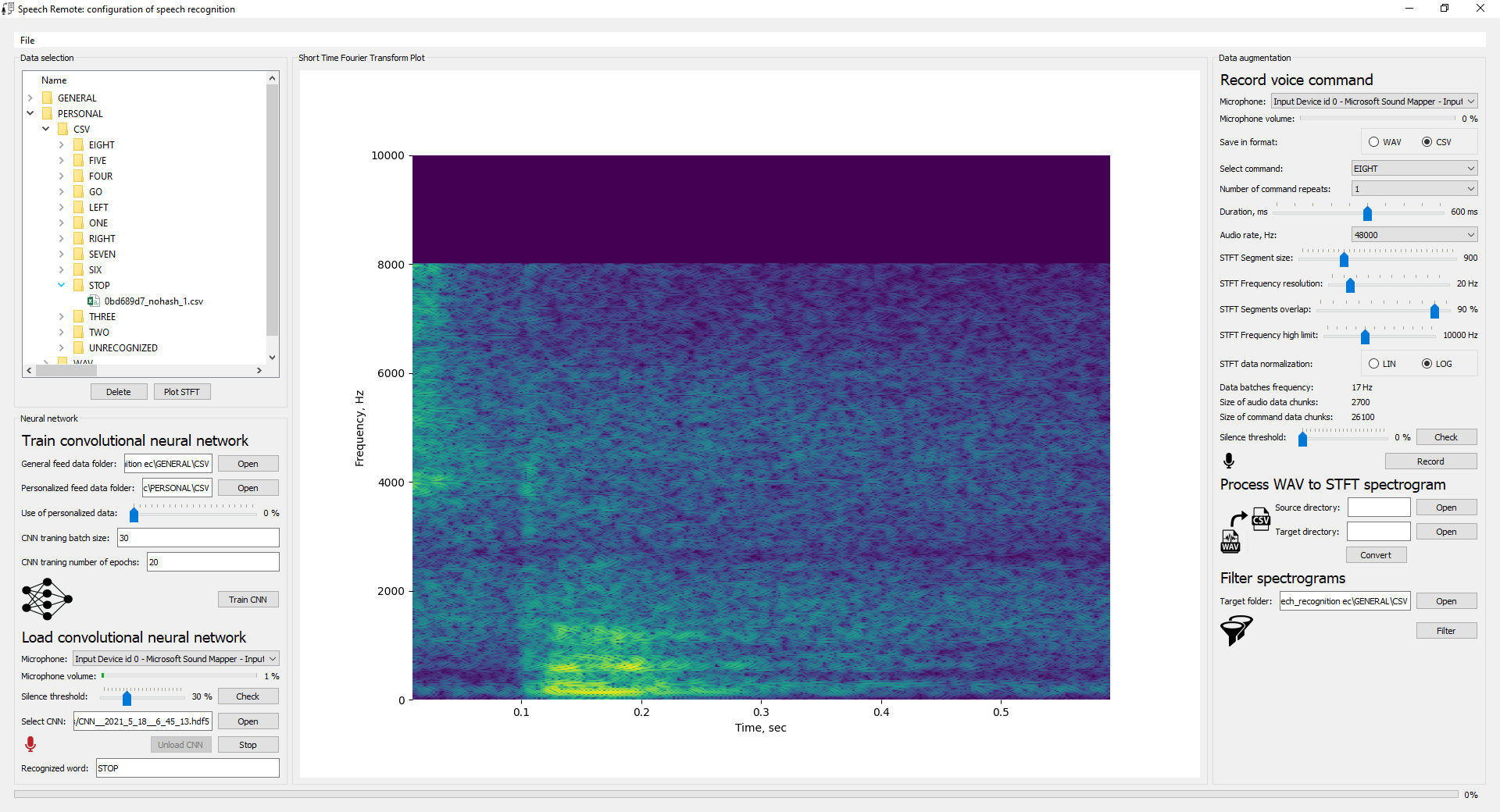Image resolution: width=1500 pixels, height=812 pixels.
Task: Enable LIN STFT data normalization
Action: pos(1375,363)
